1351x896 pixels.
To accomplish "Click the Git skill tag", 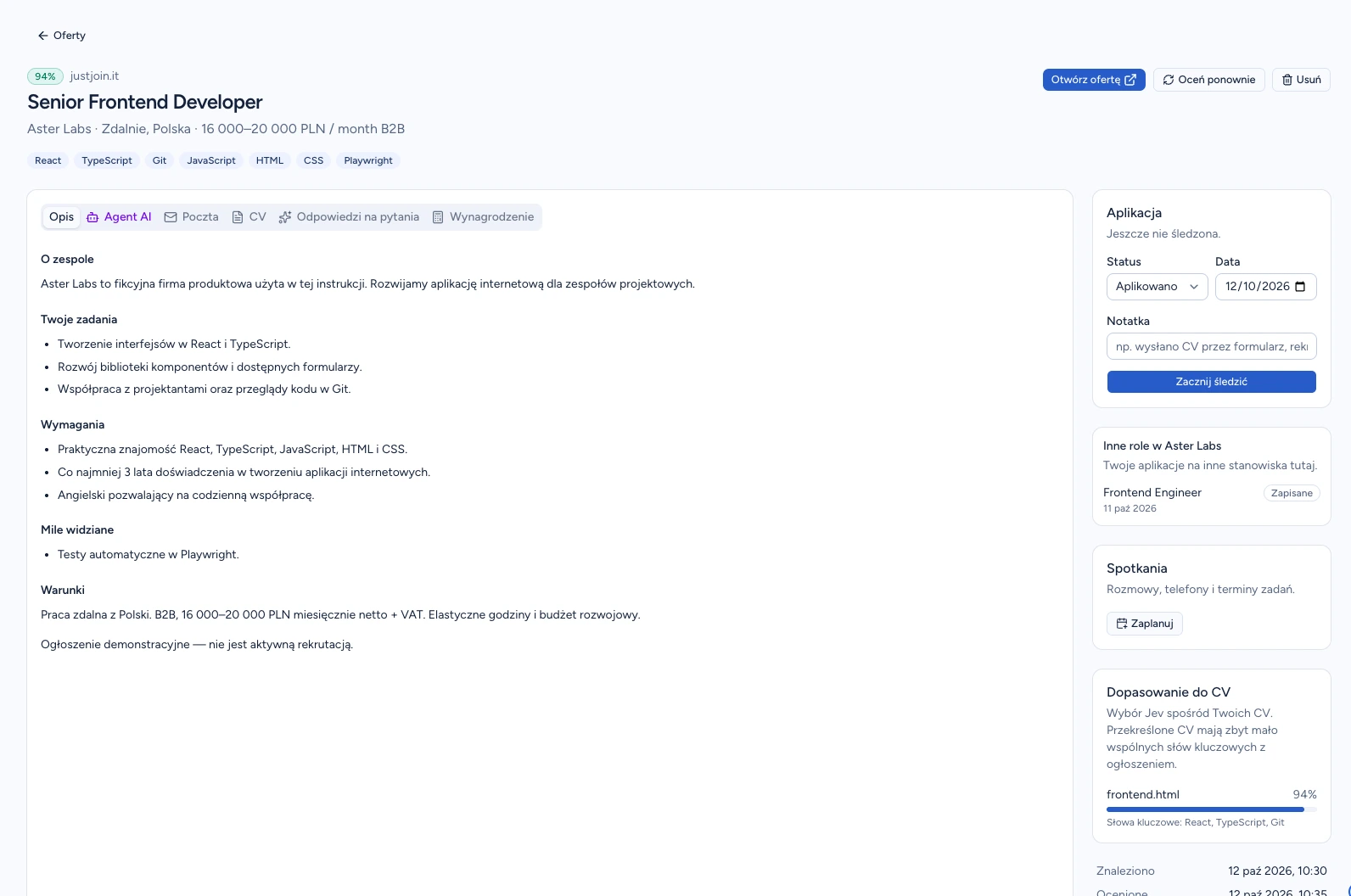I will (x=160, y=160).
